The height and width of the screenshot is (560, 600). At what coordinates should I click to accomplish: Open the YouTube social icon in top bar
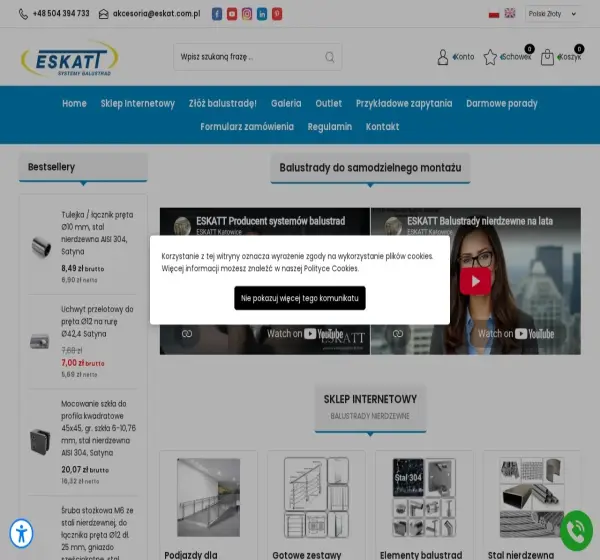(232, 14)
